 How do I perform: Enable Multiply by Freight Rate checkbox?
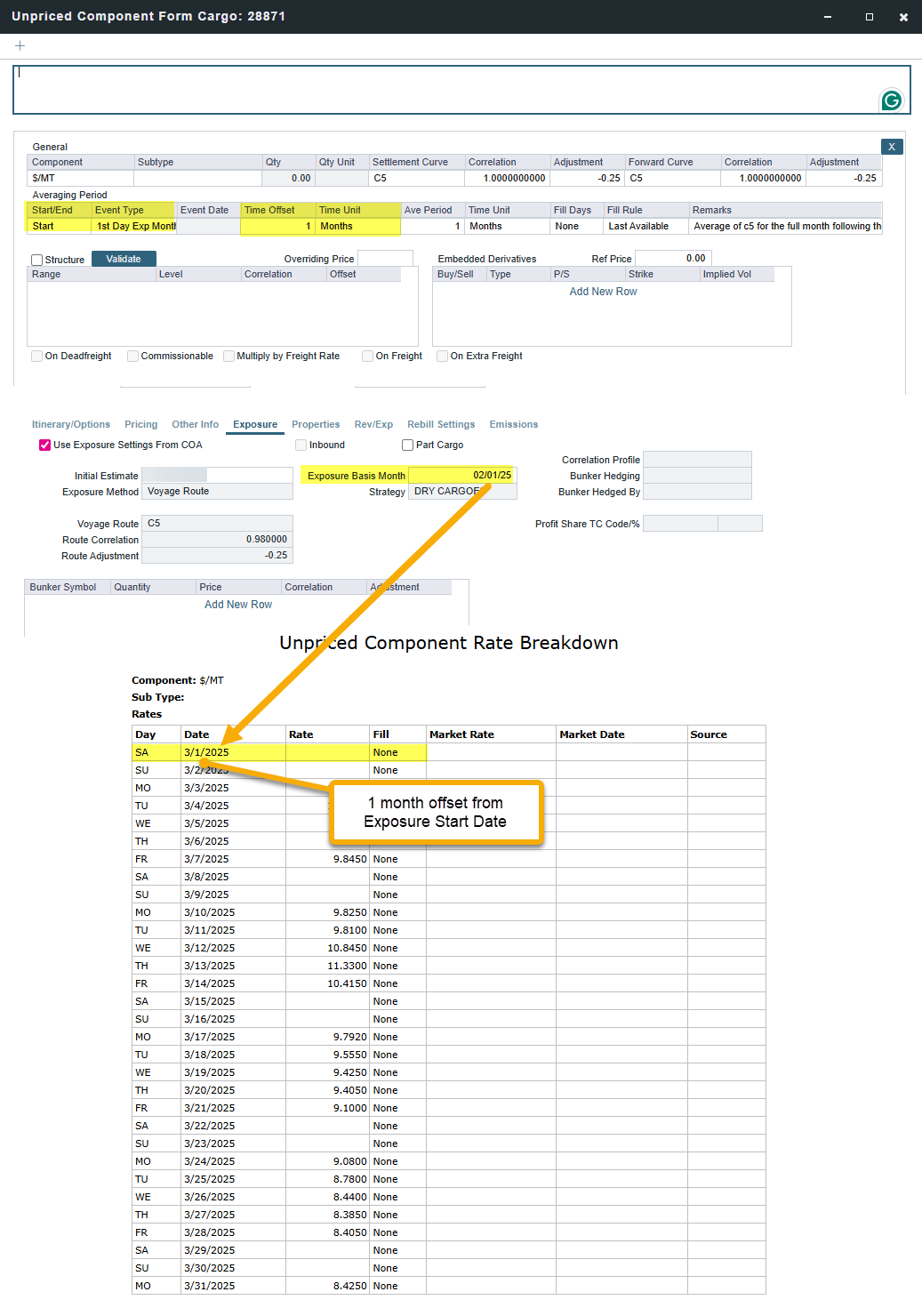click(228, 356)
